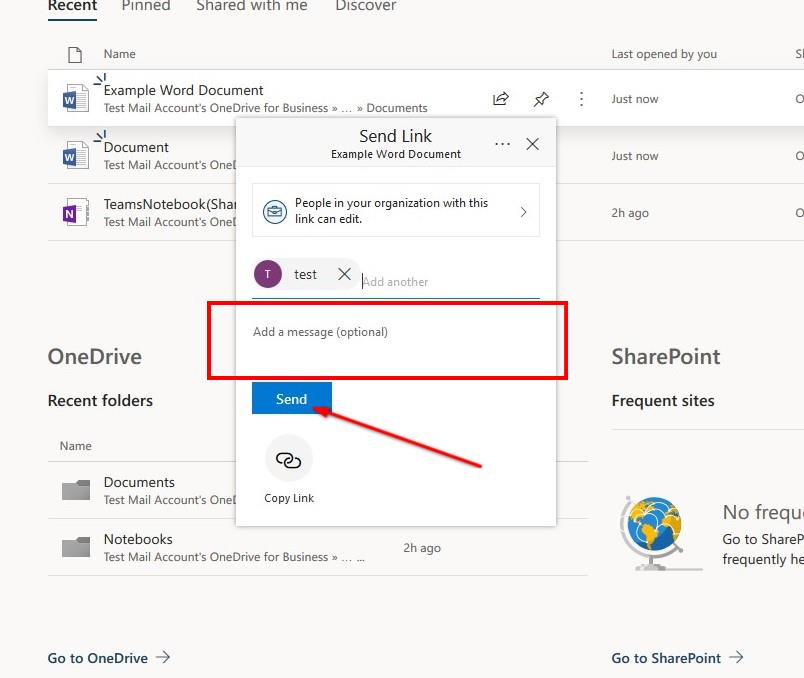Click OneNote icon for TeamsNotebook
Screen dimensions: 804x678
click(75, 212)
